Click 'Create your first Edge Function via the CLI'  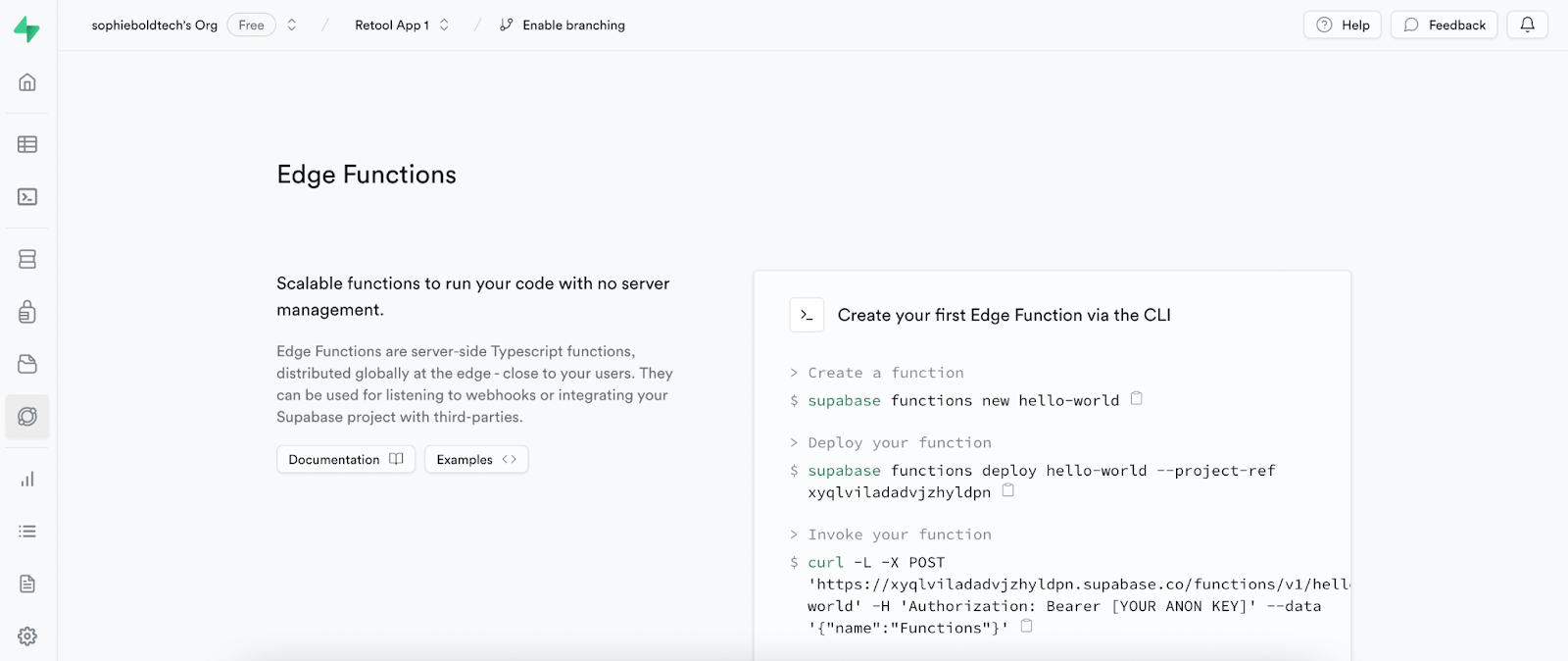1004,315
